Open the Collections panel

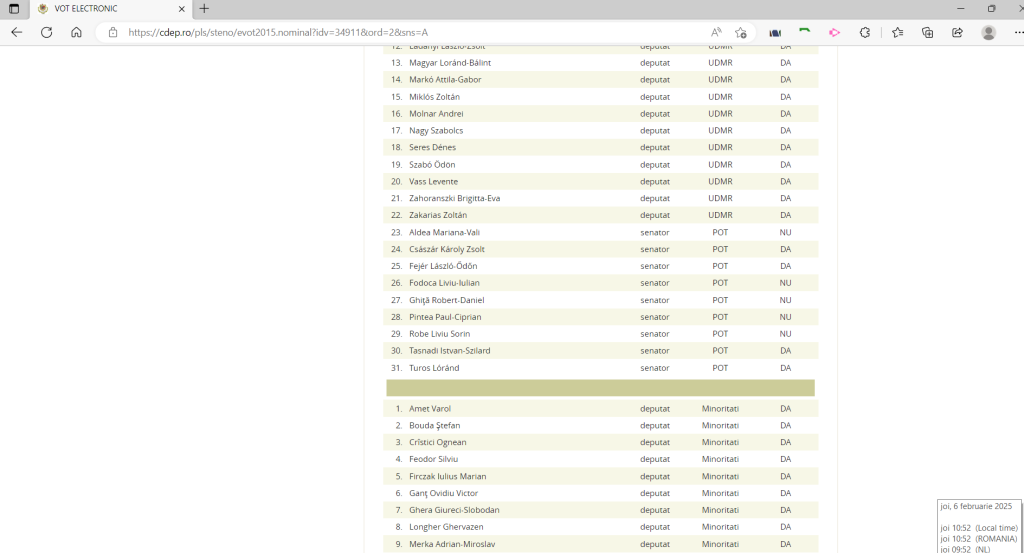coord(928,32)
